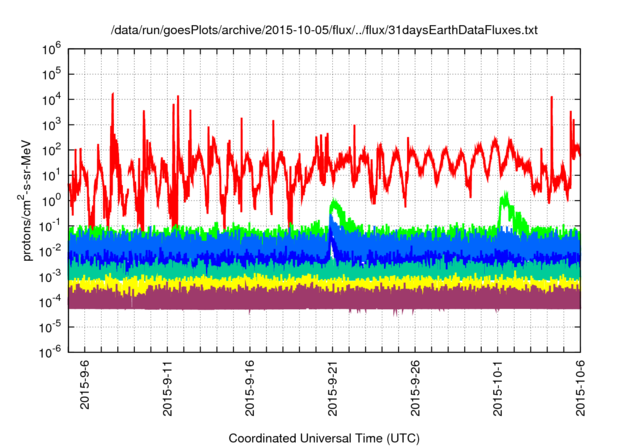
Task: Click the 2015-10-1 date tick label
Action: (498, 388)
